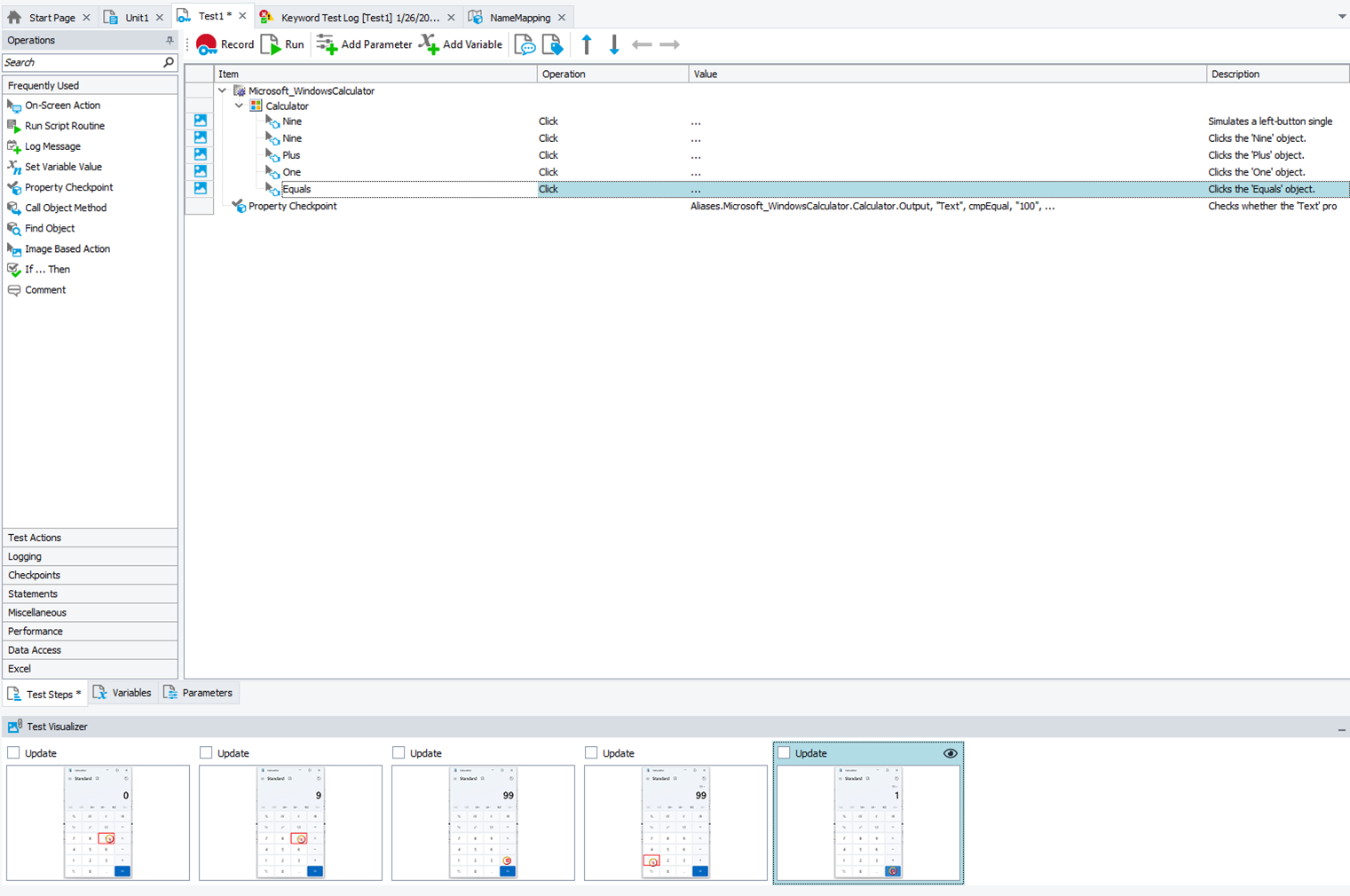1350x896 pixels.
Task: Select the Property Checkpoint operation
Action: coord(68,187)
